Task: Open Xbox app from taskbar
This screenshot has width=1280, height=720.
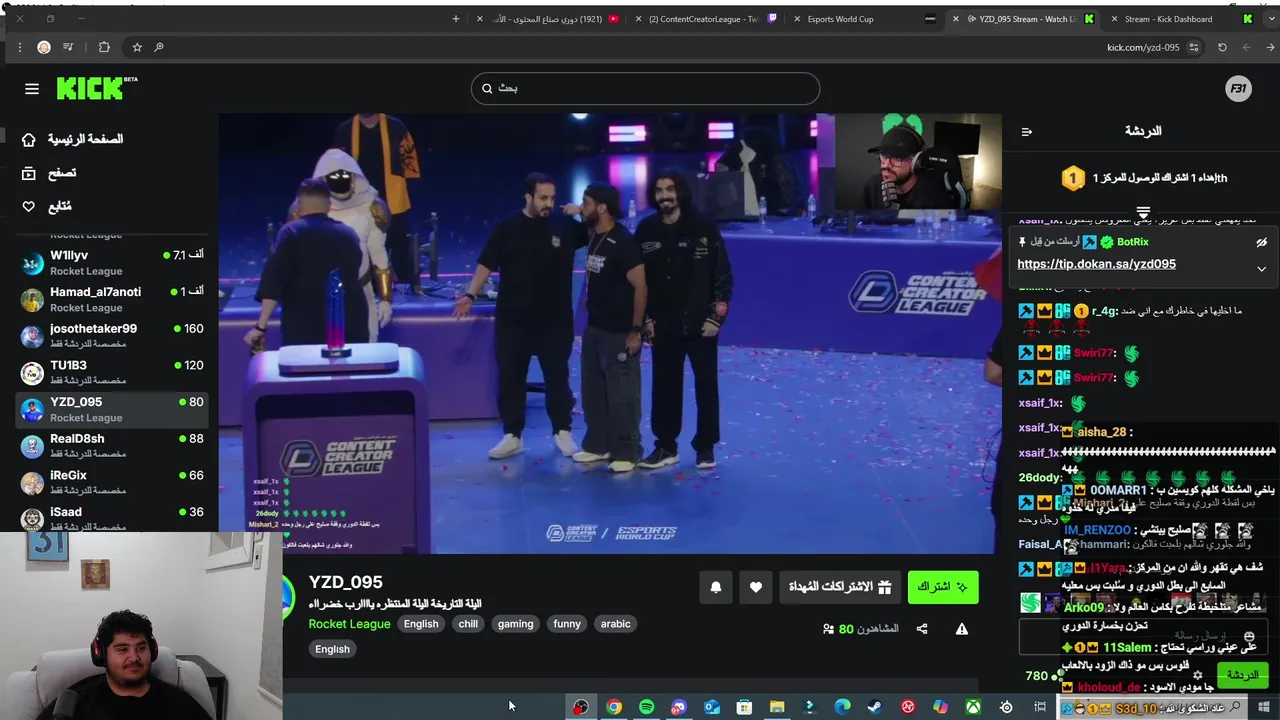Action: [x=972, y=707]
